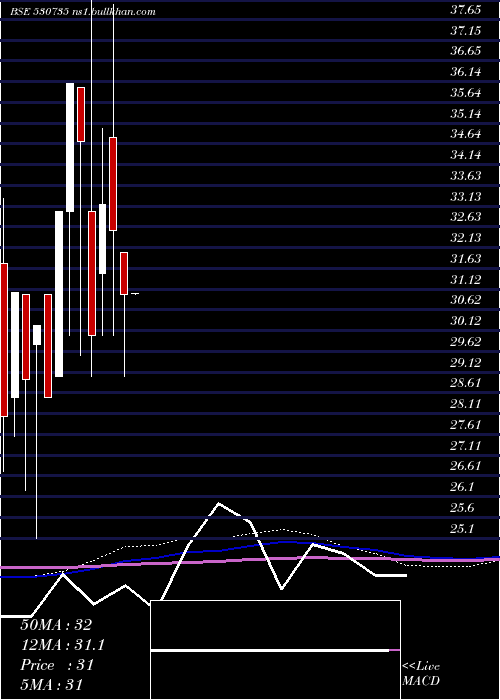Click the 36.65 price label
Image resolution: width=500 pixels, height=700 pixels.
pos(466,51)
